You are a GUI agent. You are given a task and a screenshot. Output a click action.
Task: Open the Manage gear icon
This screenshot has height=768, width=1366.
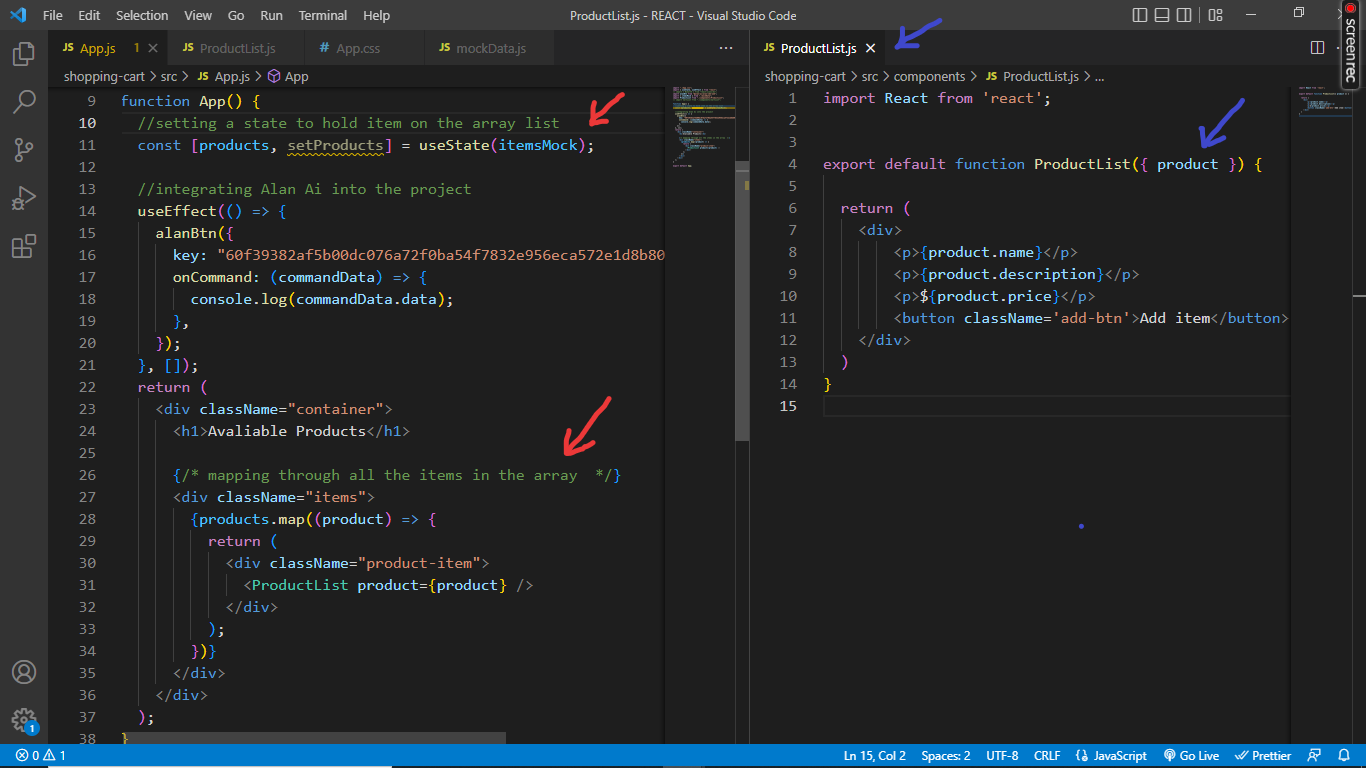click(24, 720)
